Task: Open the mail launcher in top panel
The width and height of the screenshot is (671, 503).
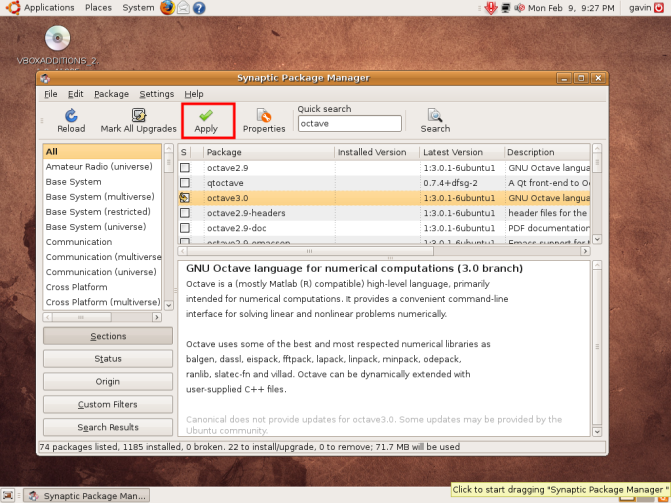Action: (183, 8)
